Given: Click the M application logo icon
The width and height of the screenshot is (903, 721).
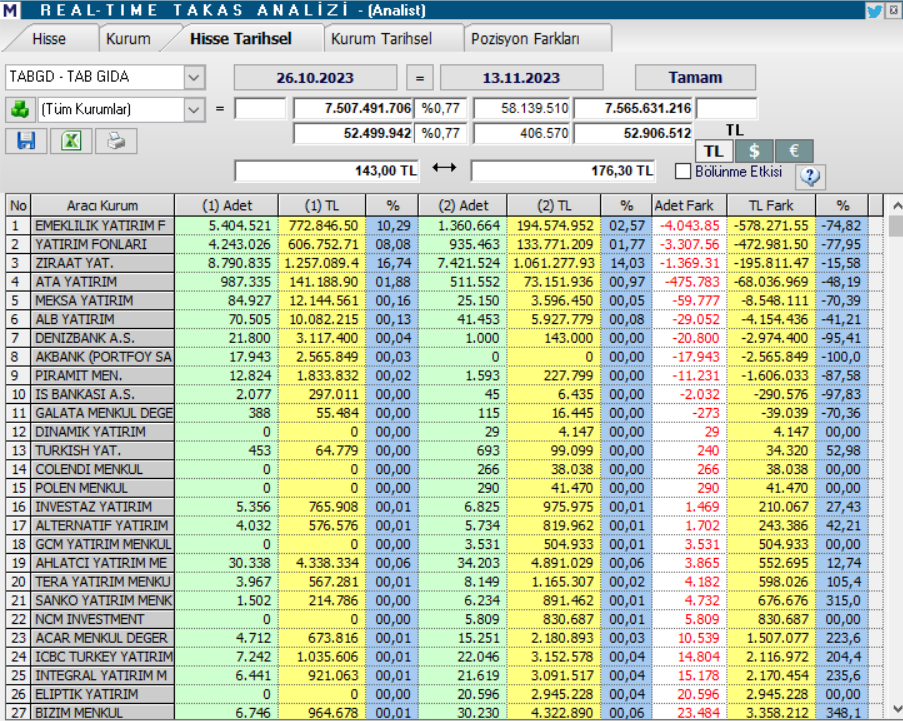Looking at the screenshot, I should [10, 11].
